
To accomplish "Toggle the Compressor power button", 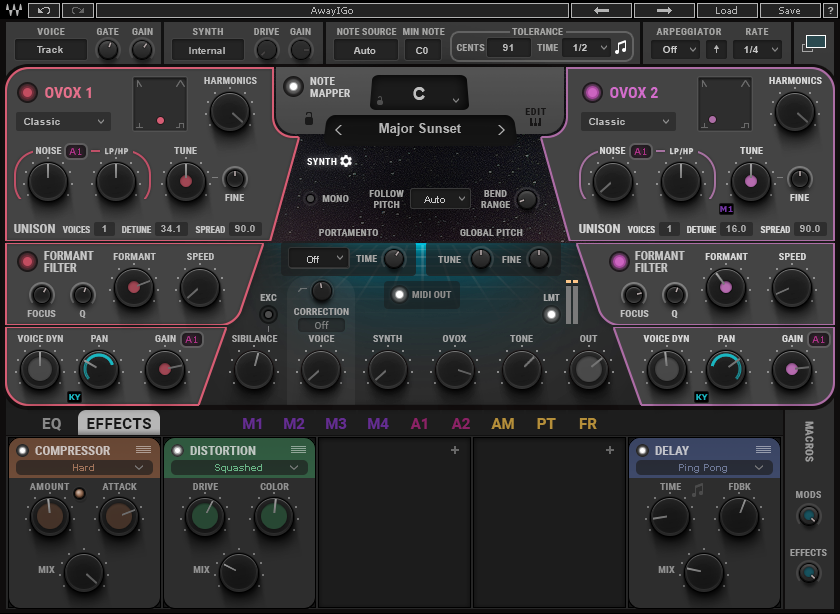I will (22, 451).
